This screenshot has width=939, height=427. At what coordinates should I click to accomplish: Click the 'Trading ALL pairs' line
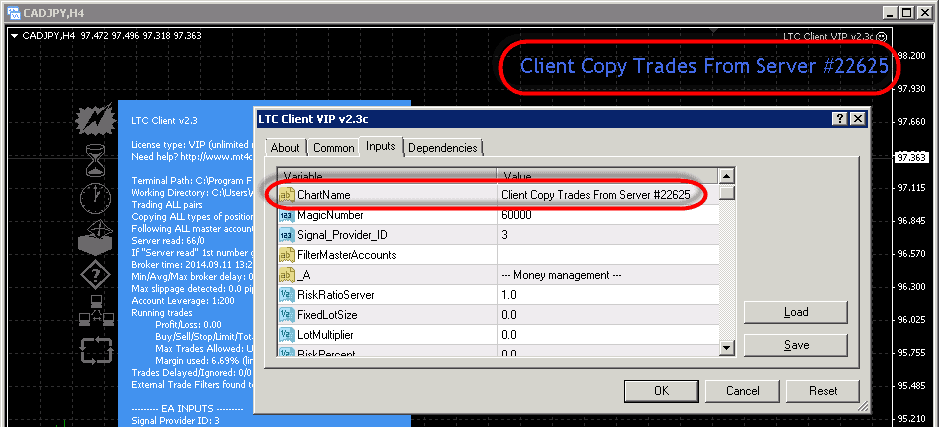tap(166, 205)
